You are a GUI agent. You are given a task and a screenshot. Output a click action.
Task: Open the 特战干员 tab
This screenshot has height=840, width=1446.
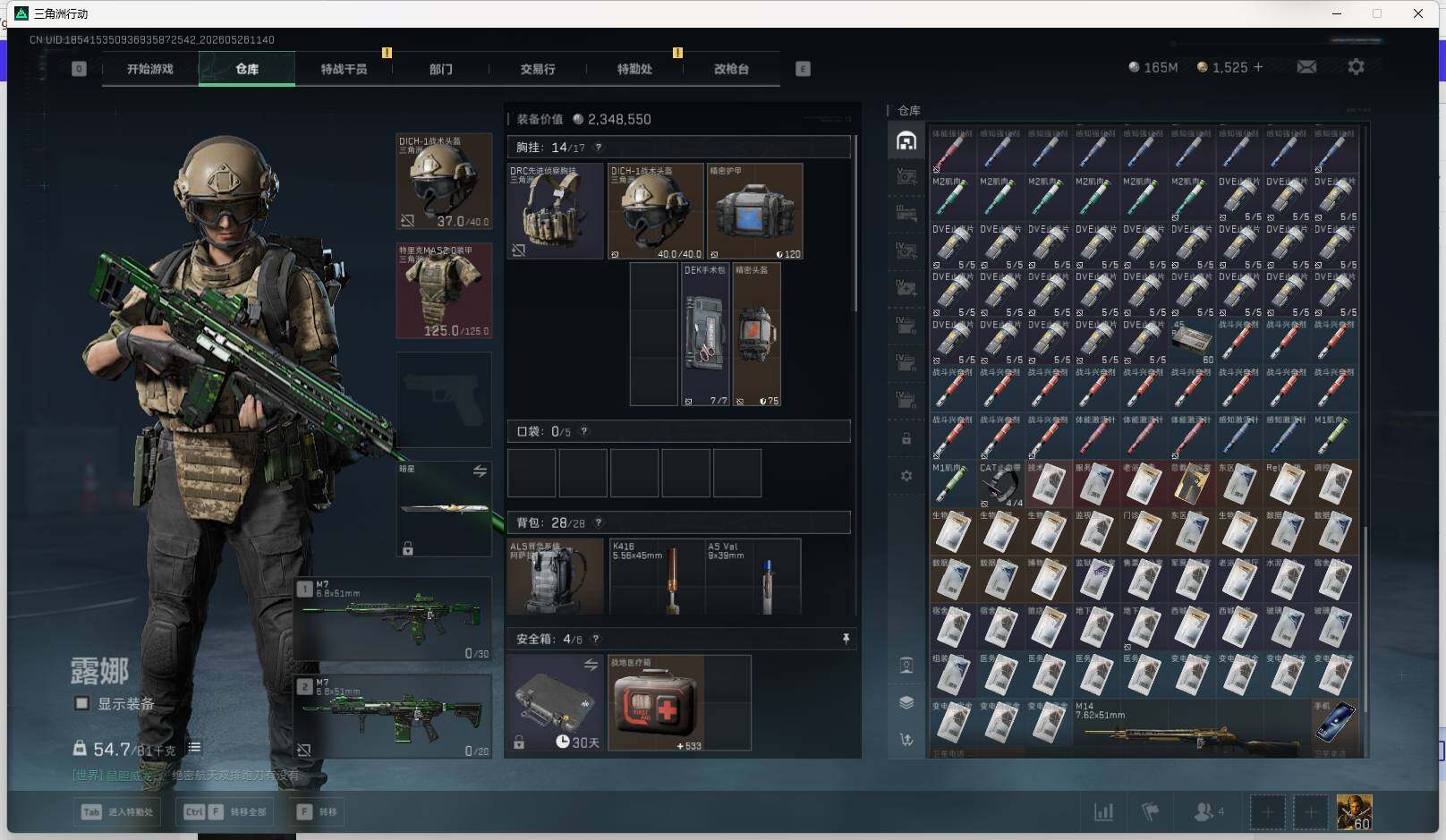click(x=344, y=69)
